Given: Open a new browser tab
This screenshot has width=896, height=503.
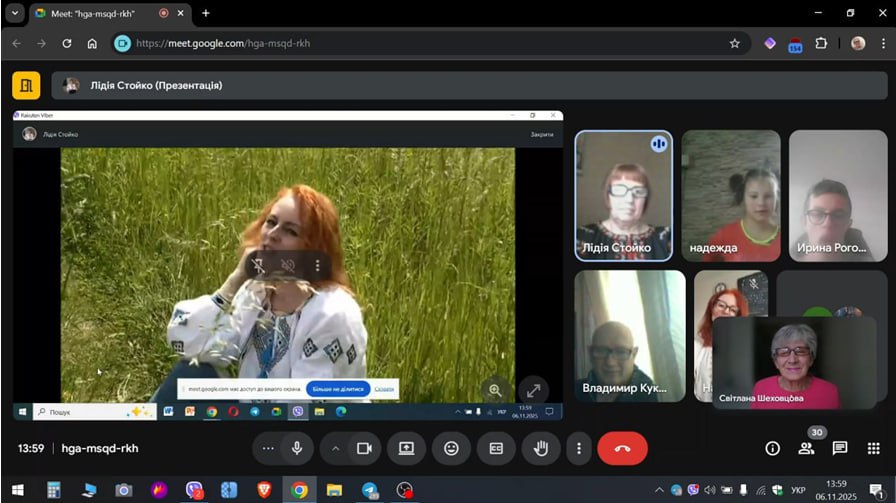Looking at the screenshot, I should pyautogui.click(x=206, y=13).
